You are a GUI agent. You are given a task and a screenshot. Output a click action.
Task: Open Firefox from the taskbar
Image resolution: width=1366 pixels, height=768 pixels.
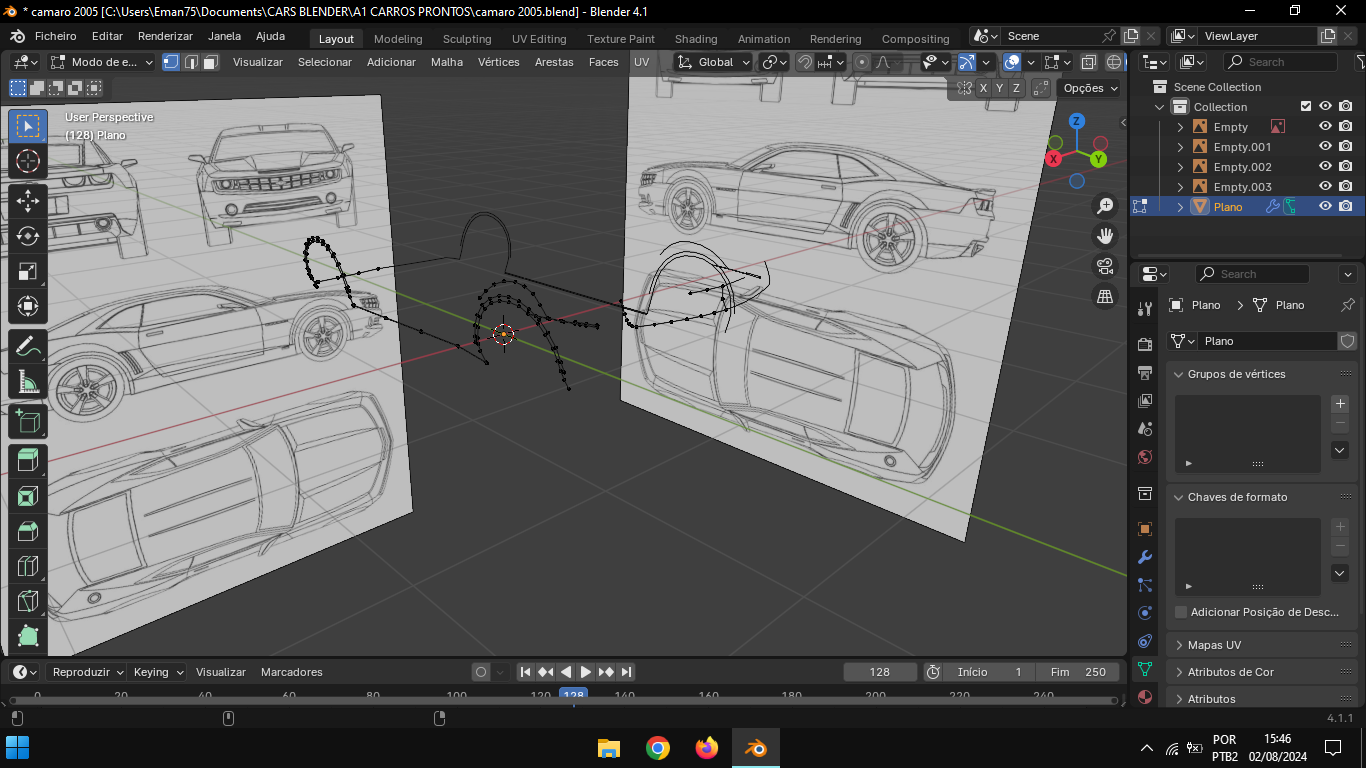[706, 748]
